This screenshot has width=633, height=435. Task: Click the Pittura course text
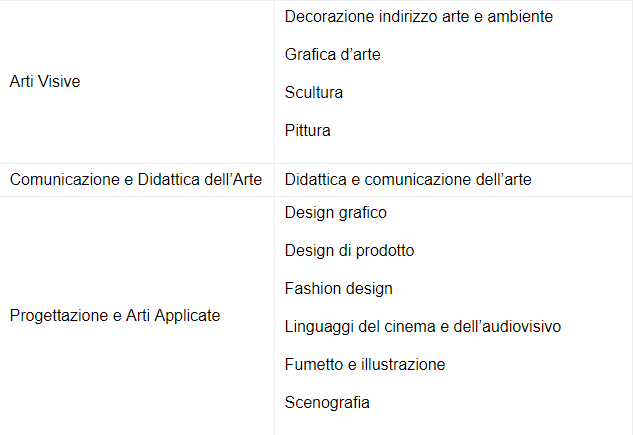point(307,130)
